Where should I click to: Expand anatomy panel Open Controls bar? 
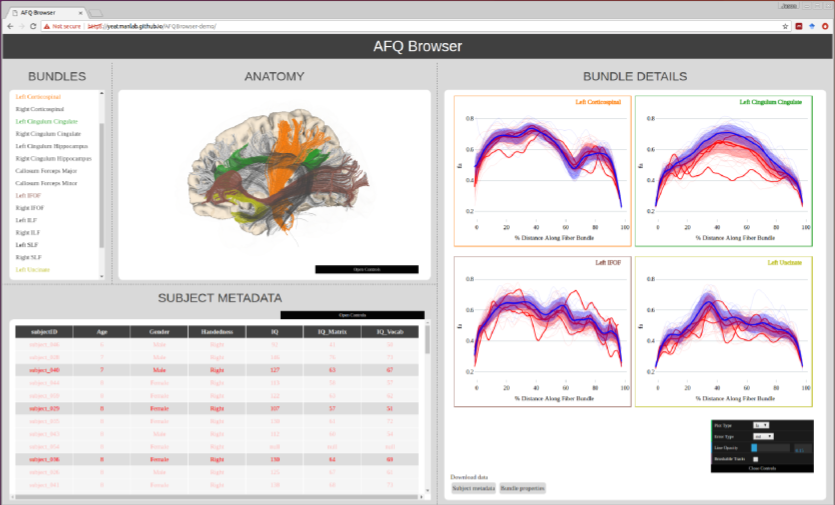[x=366, y=269]
